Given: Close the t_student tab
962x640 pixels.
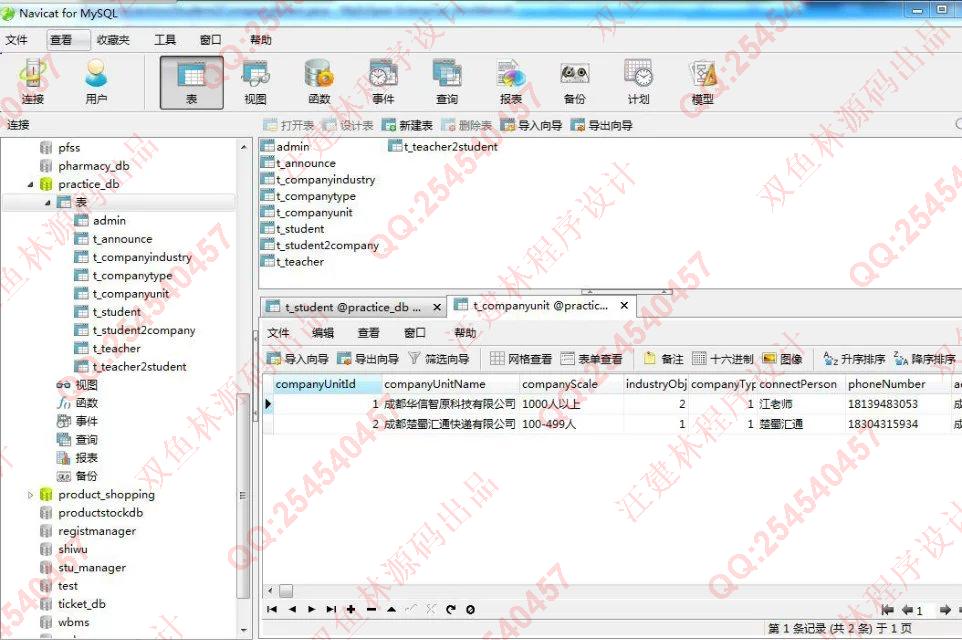Looking at the screenshot, I should 437,307.
